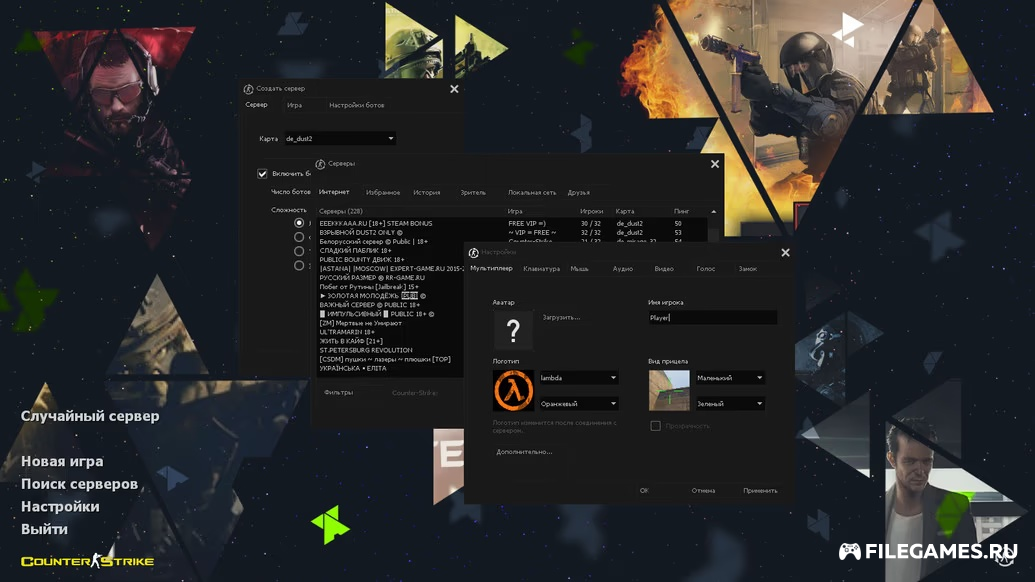Open the Клавиатура settings tab
1035x582 pixels.
[x=541, y=269]
